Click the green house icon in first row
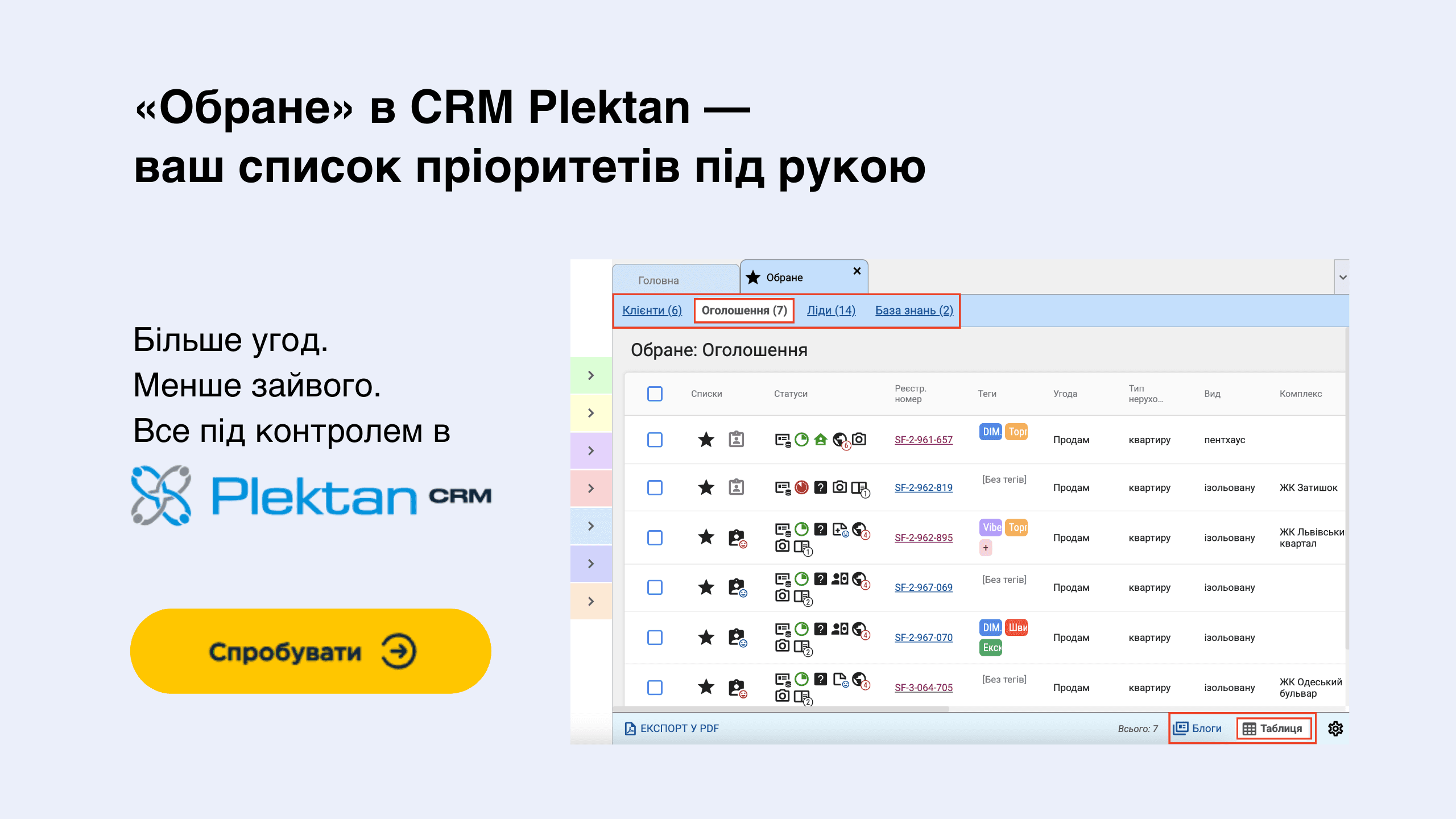 [820, 440]
